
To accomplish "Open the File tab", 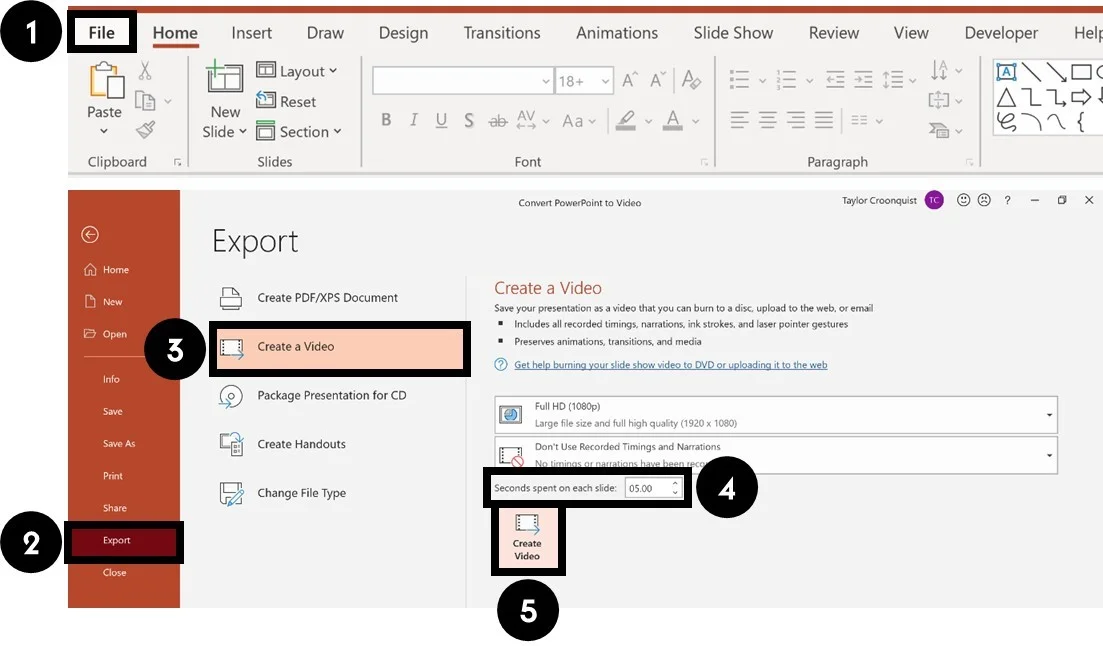I will click(101, 32).
